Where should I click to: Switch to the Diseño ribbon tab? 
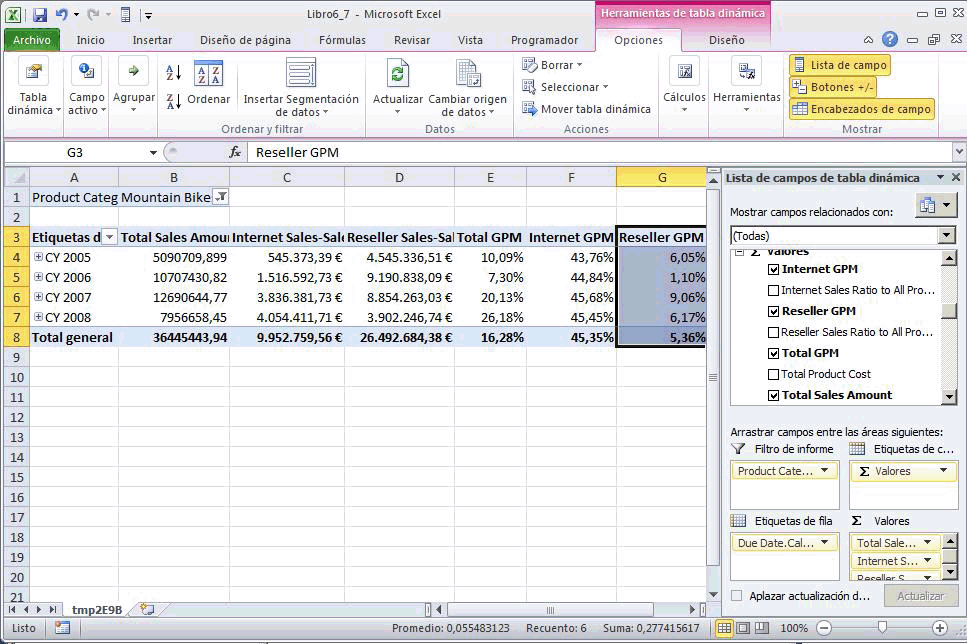pos(727,40)
